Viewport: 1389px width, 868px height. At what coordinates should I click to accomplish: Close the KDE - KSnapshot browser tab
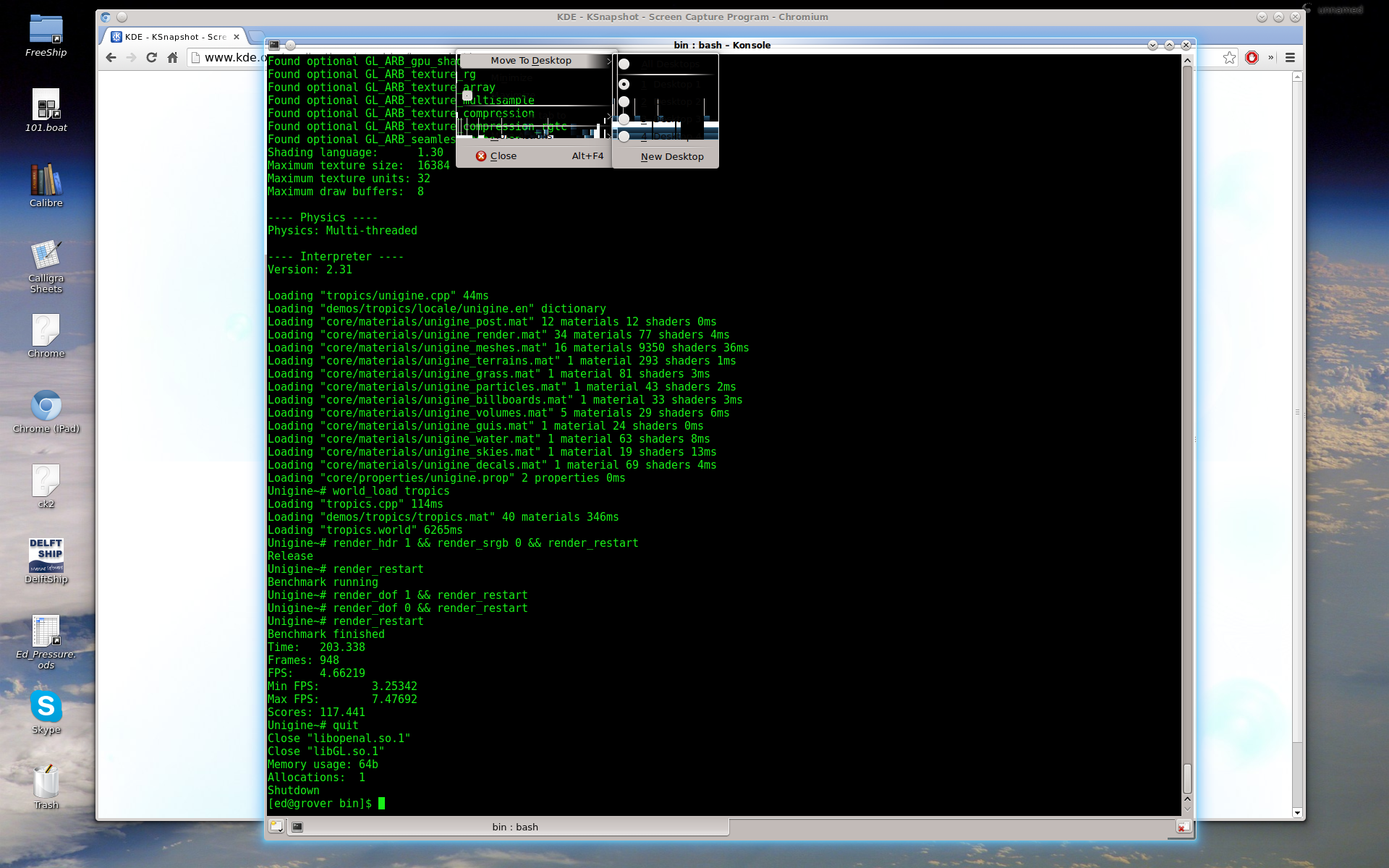pyautogui.click(x=237, y=37)
